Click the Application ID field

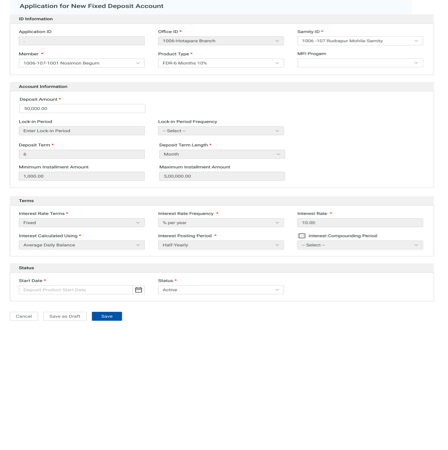(82, 41)
